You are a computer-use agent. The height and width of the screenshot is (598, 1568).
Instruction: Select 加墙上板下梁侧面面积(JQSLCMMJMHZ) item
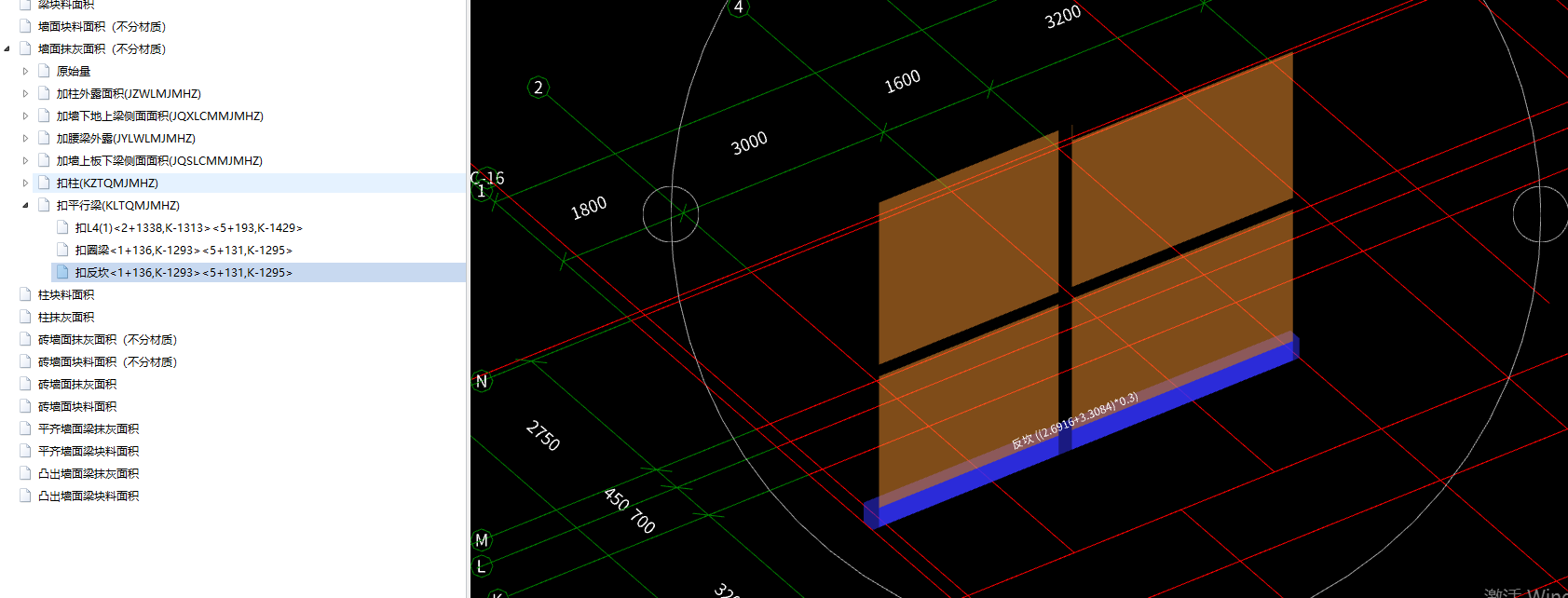click(159, 161)
